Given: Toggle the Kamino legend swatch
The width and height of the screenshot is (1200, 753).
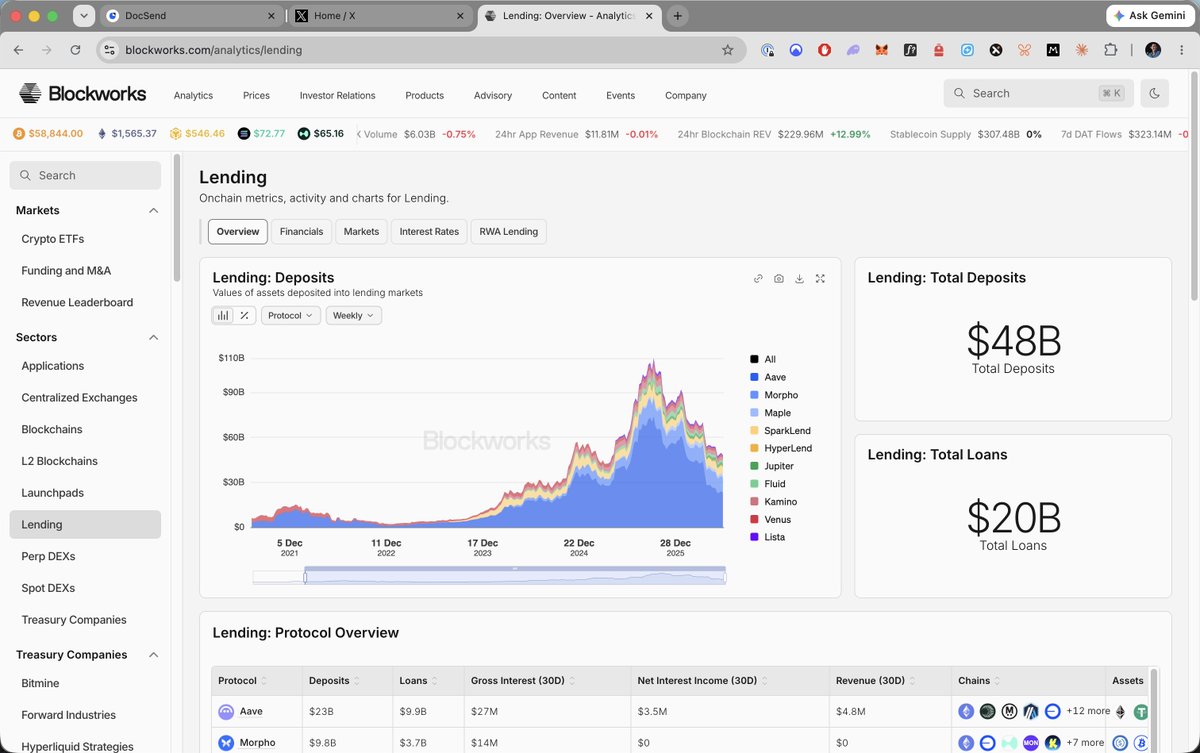Looking at the screenshot, I should coord(754,502).
